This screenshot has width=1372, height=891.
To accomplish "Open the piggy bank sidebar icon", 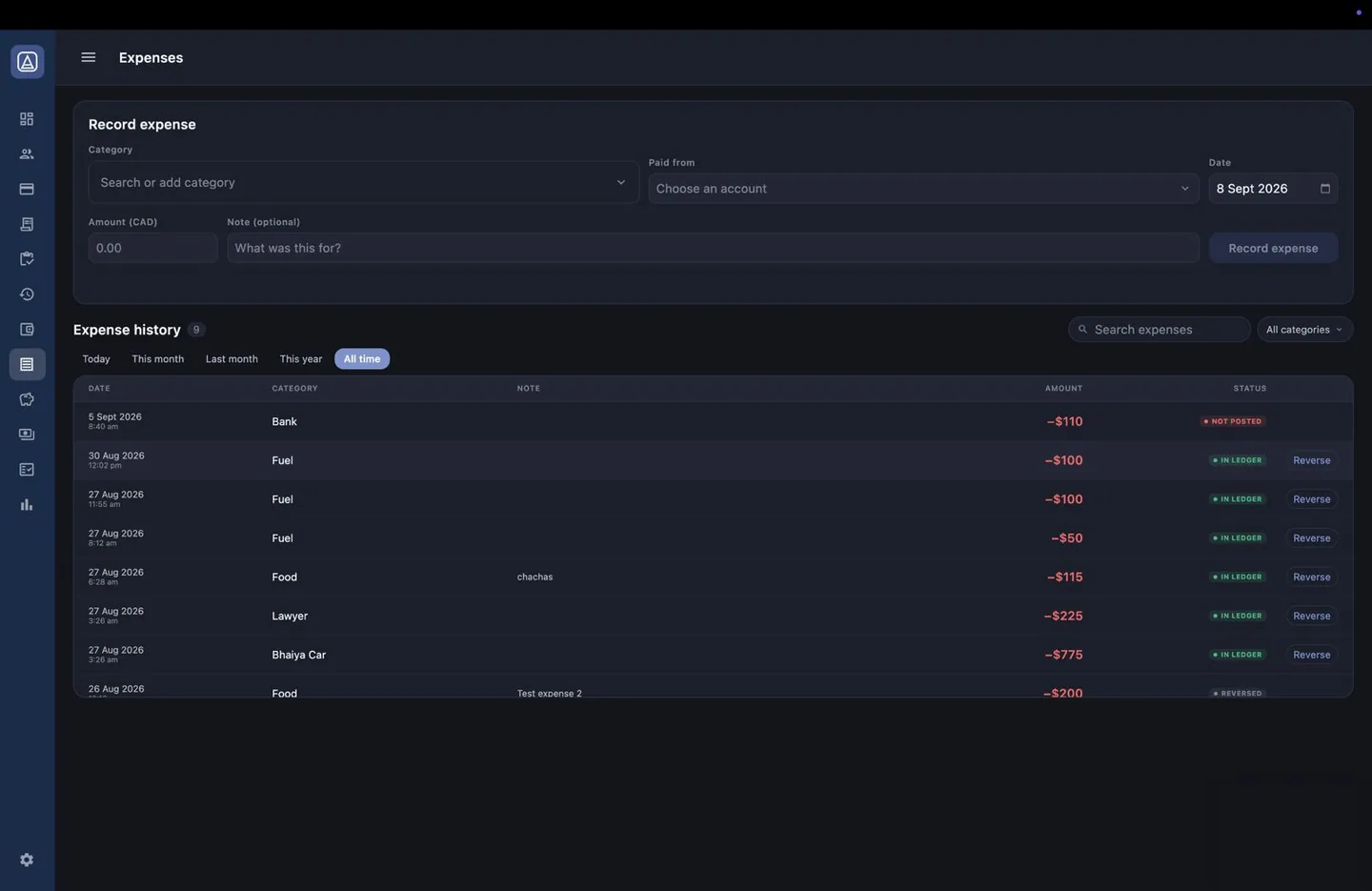I will coord(27,399).
